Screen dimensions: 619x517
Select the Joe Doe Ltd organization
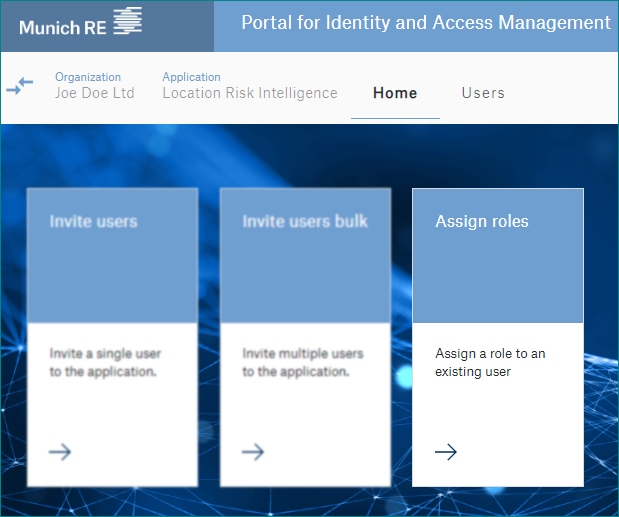pyautogui.click(x=95, y=93)
